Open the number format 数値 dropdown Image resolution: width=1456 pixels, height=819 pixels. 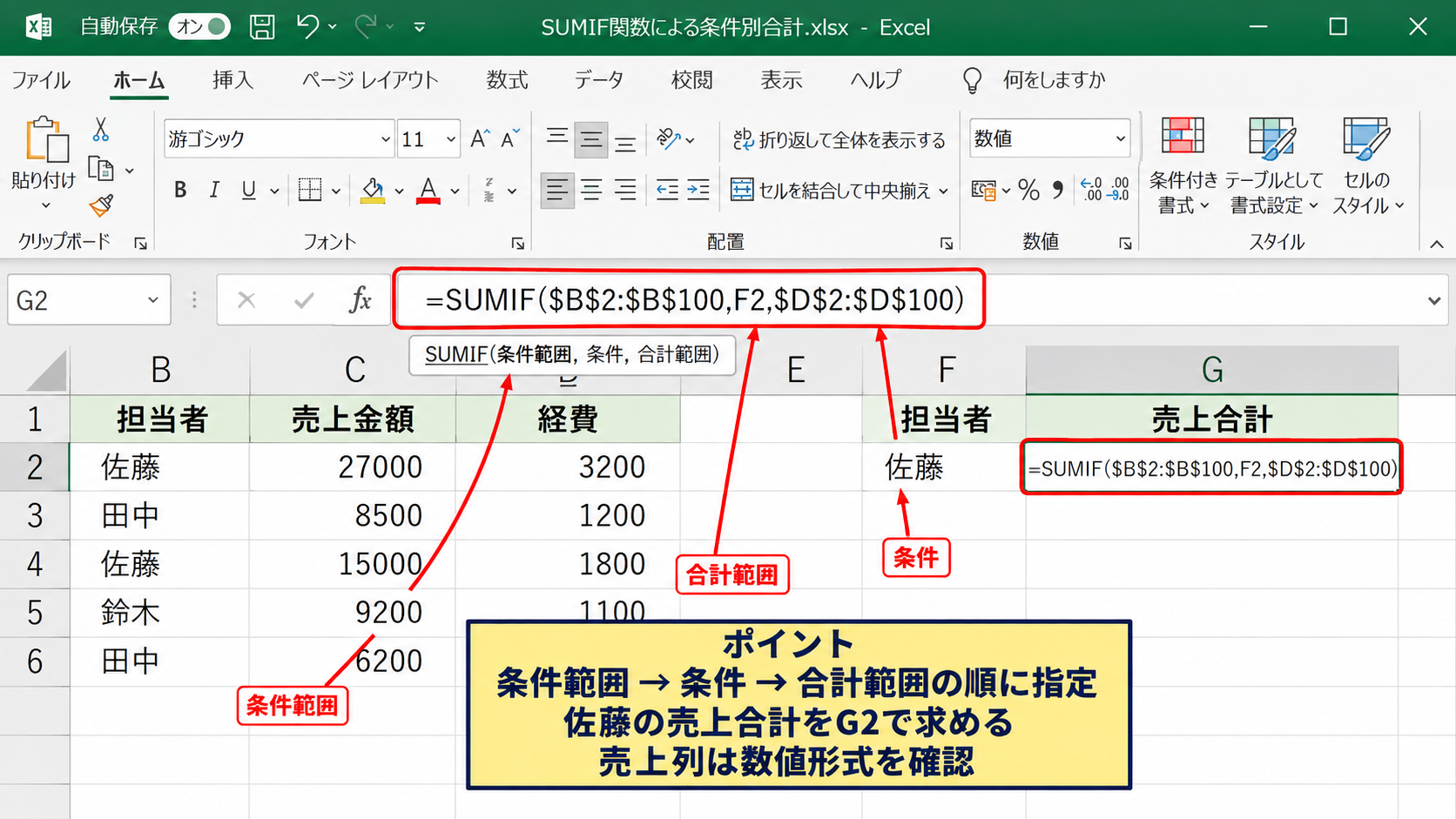(x=1120, y=138)
